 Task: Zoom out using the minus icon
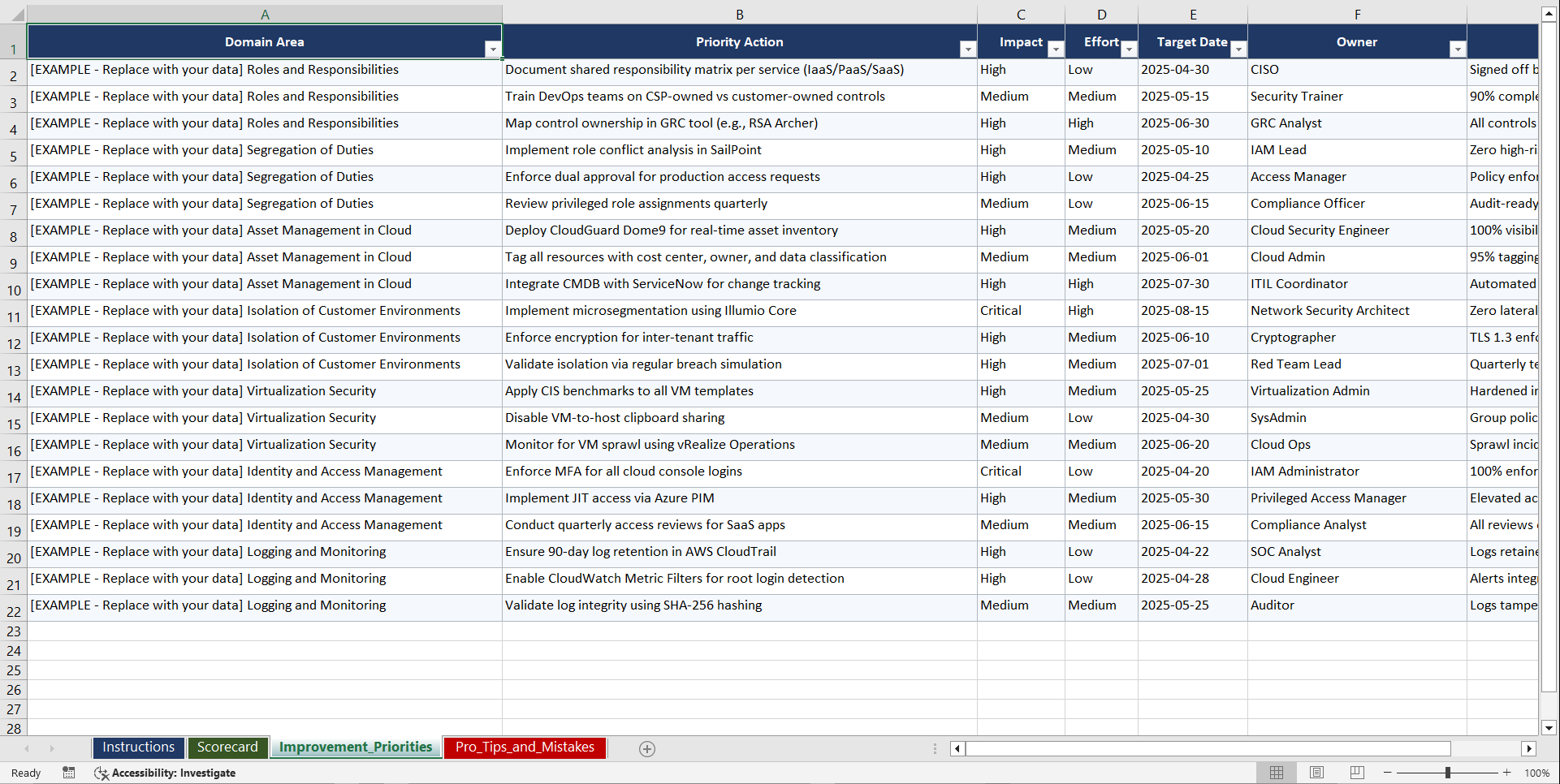click(x=1387, y=773)
